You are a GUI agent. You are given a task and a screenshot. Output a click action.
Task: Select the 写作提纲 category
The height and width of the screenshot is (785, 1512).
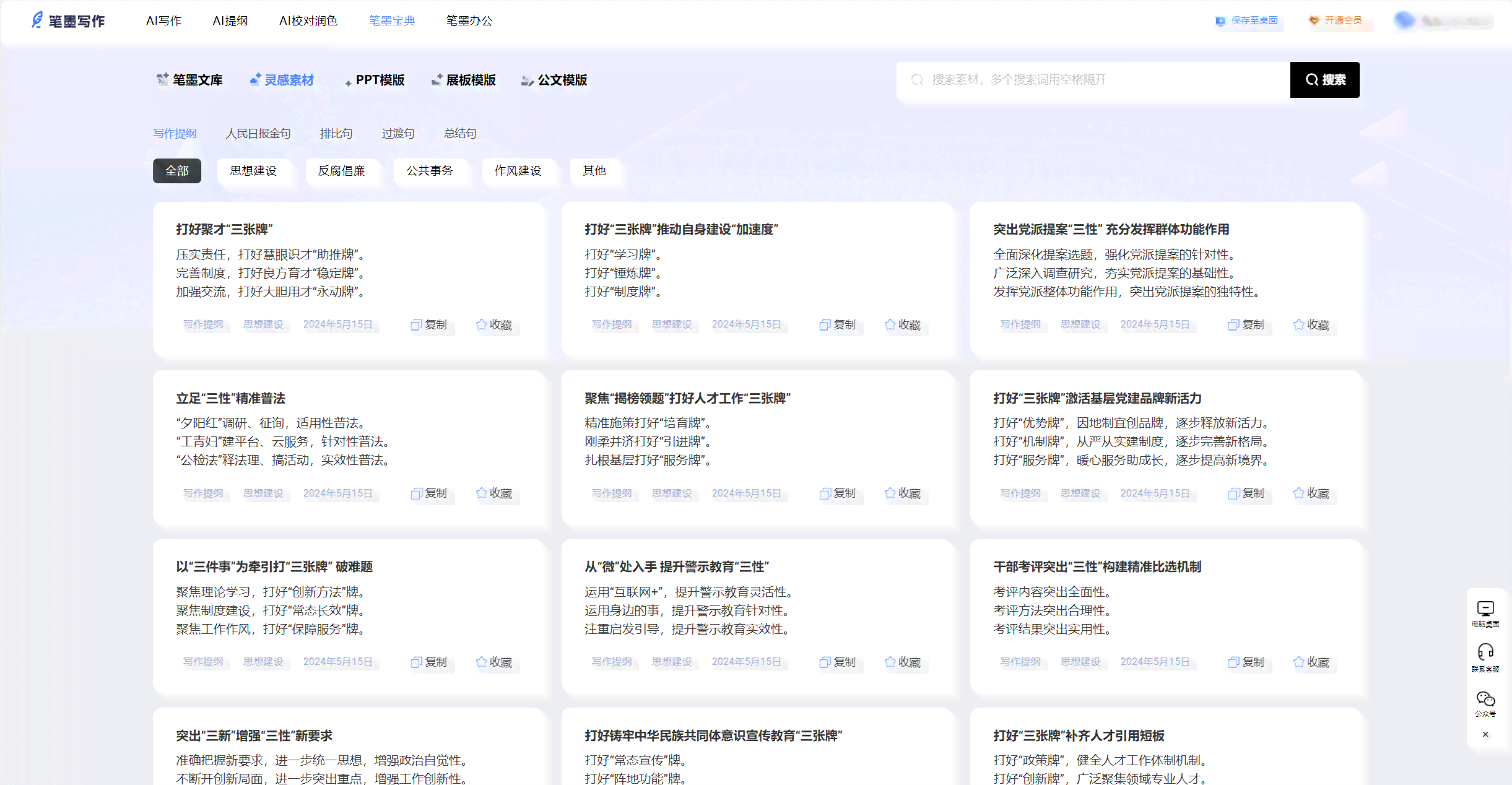(175, 133)
